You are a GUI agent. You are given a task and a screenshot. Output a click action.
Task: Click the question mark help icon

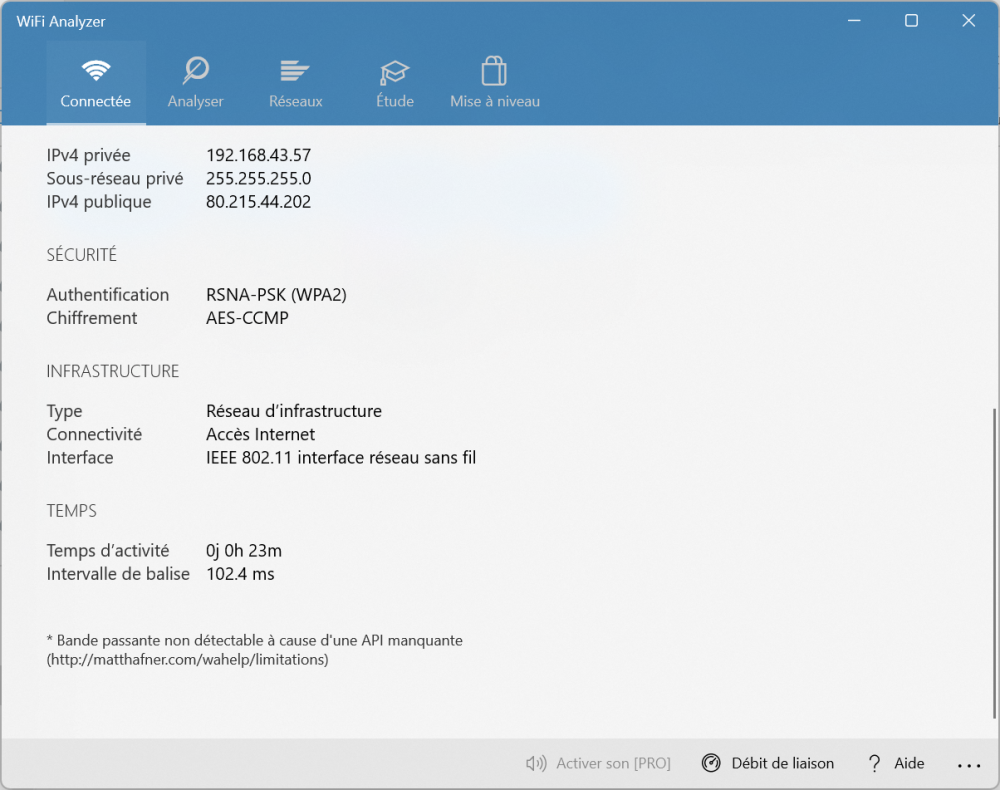[874, 763]
